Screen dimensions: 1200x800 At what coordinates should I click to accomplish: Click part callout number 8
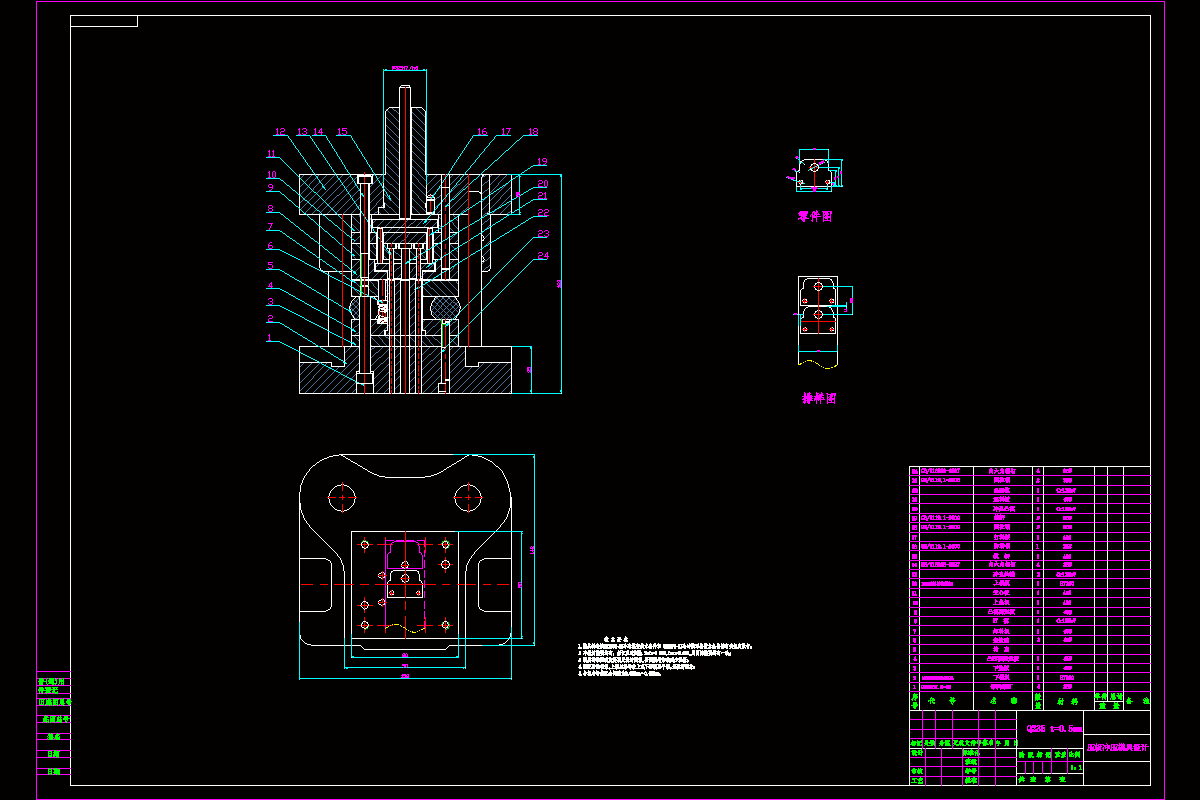click(270, 208)
